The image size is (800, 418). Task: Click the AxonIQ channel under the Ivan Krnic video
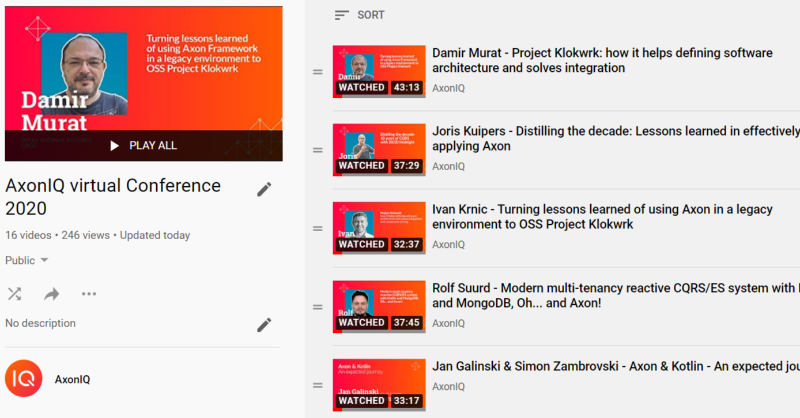pos(448,244)
